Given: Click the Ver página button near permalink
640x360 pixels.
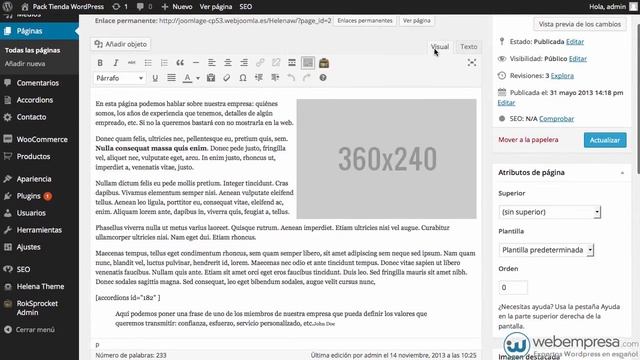Looking at the screenshot, I should (x=416, y=20).
